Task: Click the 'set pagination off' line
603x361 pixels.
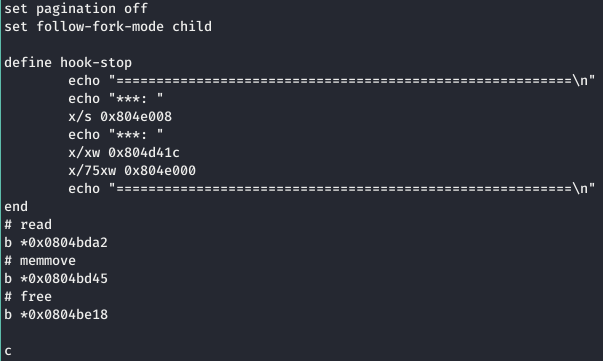Action: coord(76,9)
